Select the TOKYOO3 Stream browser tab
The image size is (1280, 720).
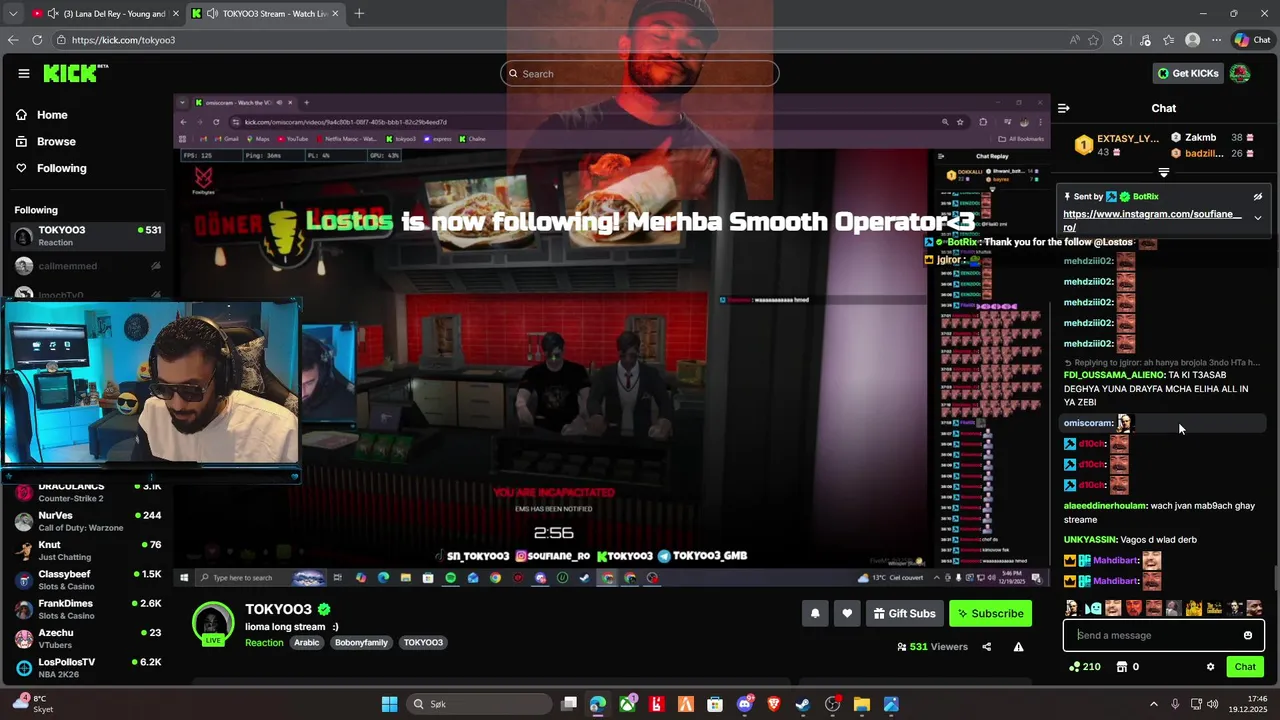click(266, 13)
